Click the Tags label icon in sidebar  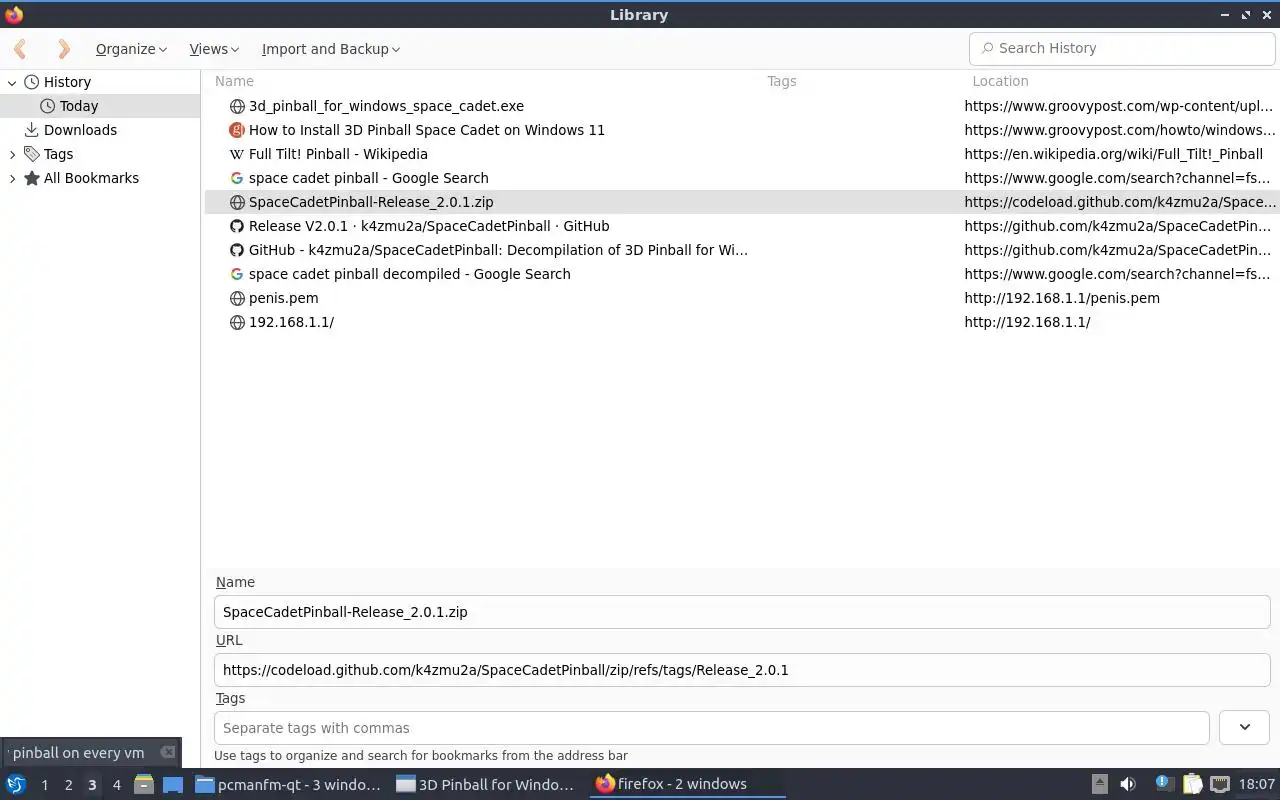(32, 154)
